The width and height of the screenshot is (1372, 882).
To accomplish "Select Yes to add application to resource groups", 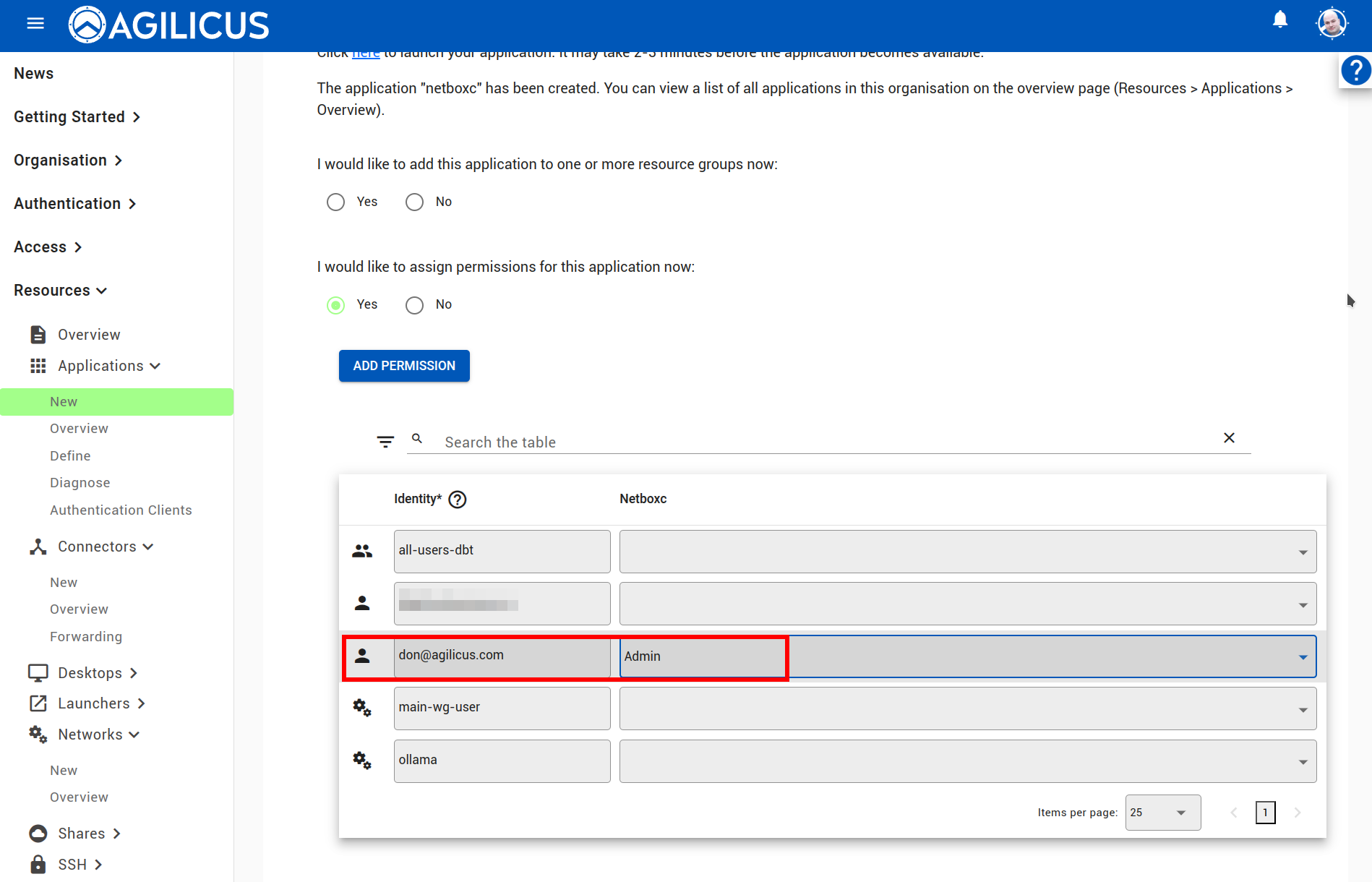I will coord(335,202).
